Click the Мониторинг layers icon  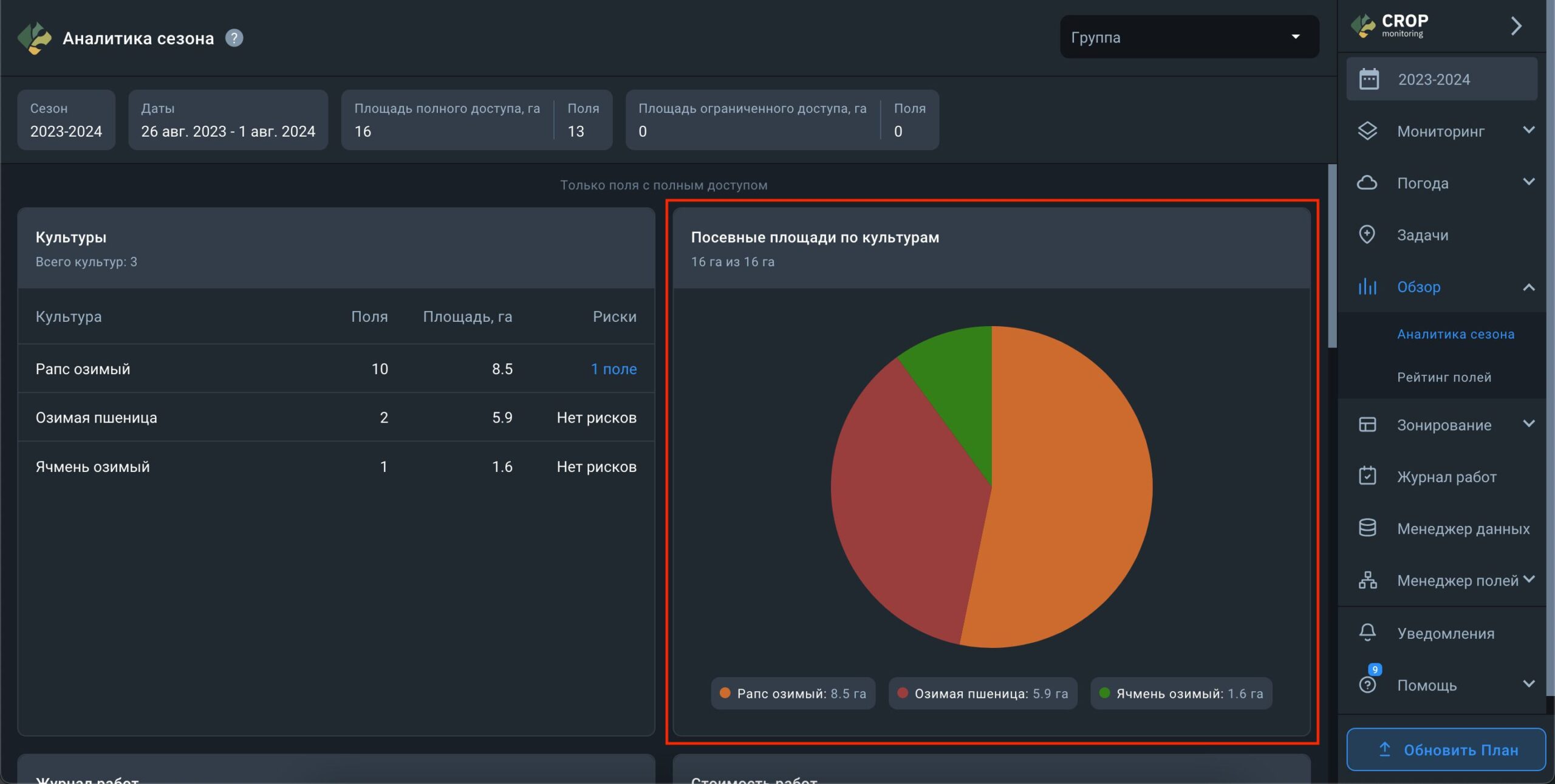pyautogui.click(x=1367, y=131)
